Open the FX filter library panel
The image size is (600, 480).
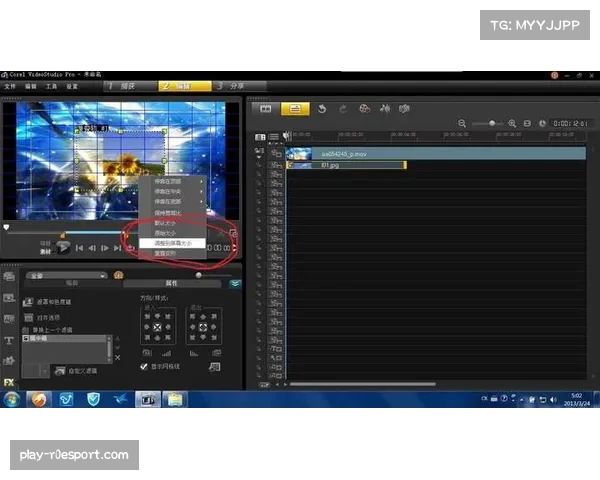(9, 381)
